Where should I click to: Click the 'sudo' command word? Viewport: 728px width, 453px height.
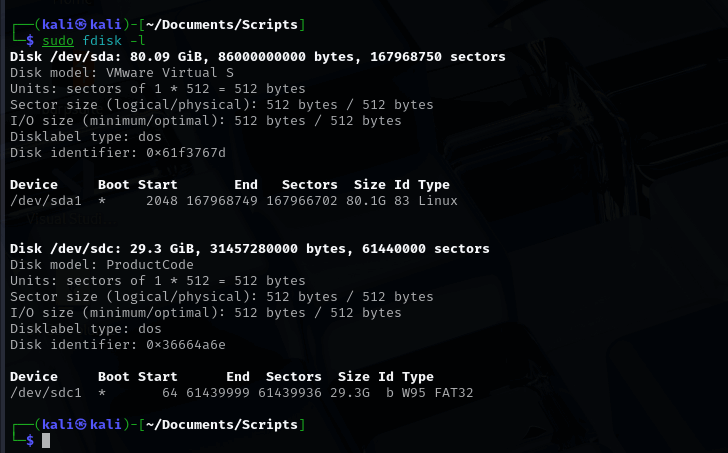[58, 40]
